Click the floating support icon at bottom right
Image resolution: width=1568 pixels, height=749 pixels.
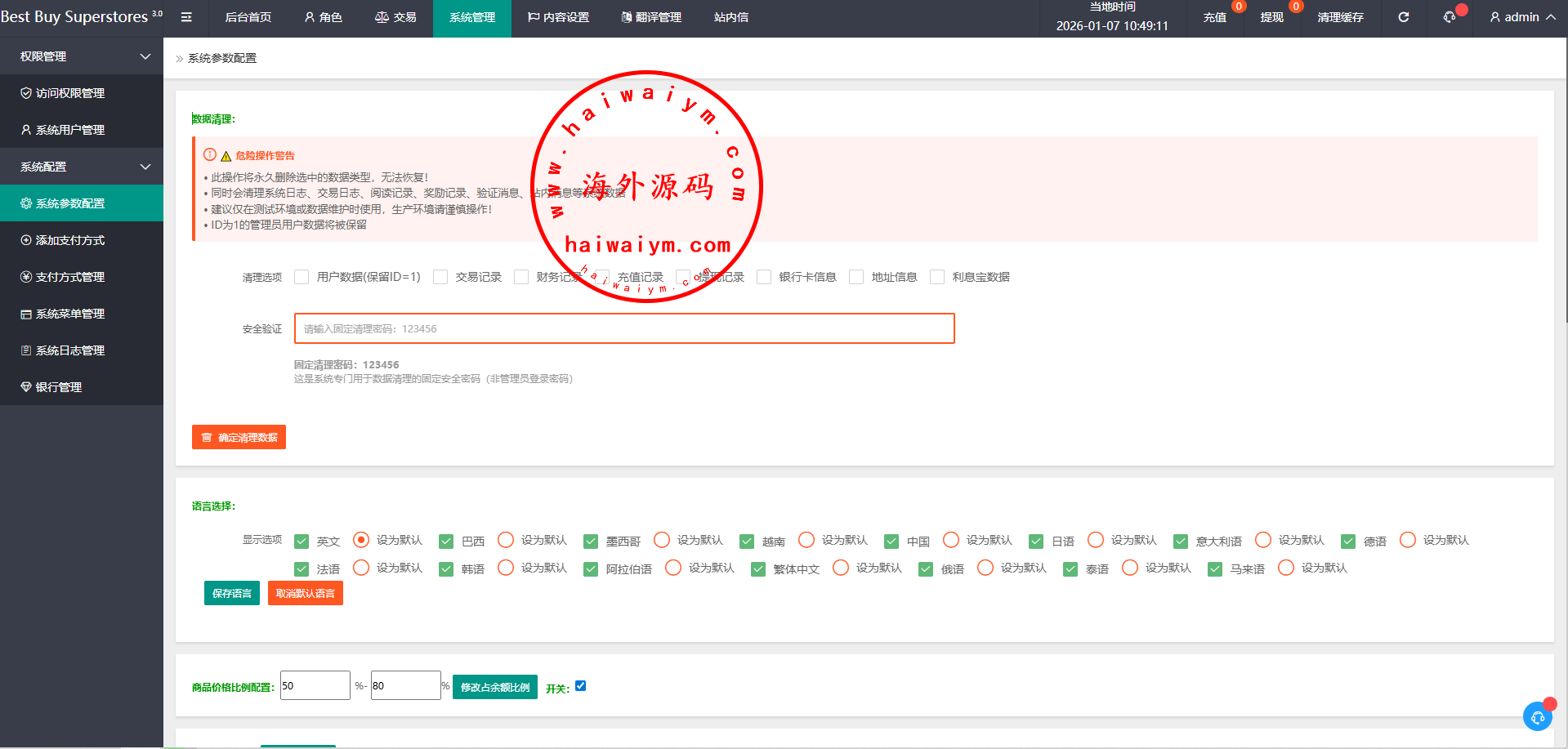point(1537,716)
